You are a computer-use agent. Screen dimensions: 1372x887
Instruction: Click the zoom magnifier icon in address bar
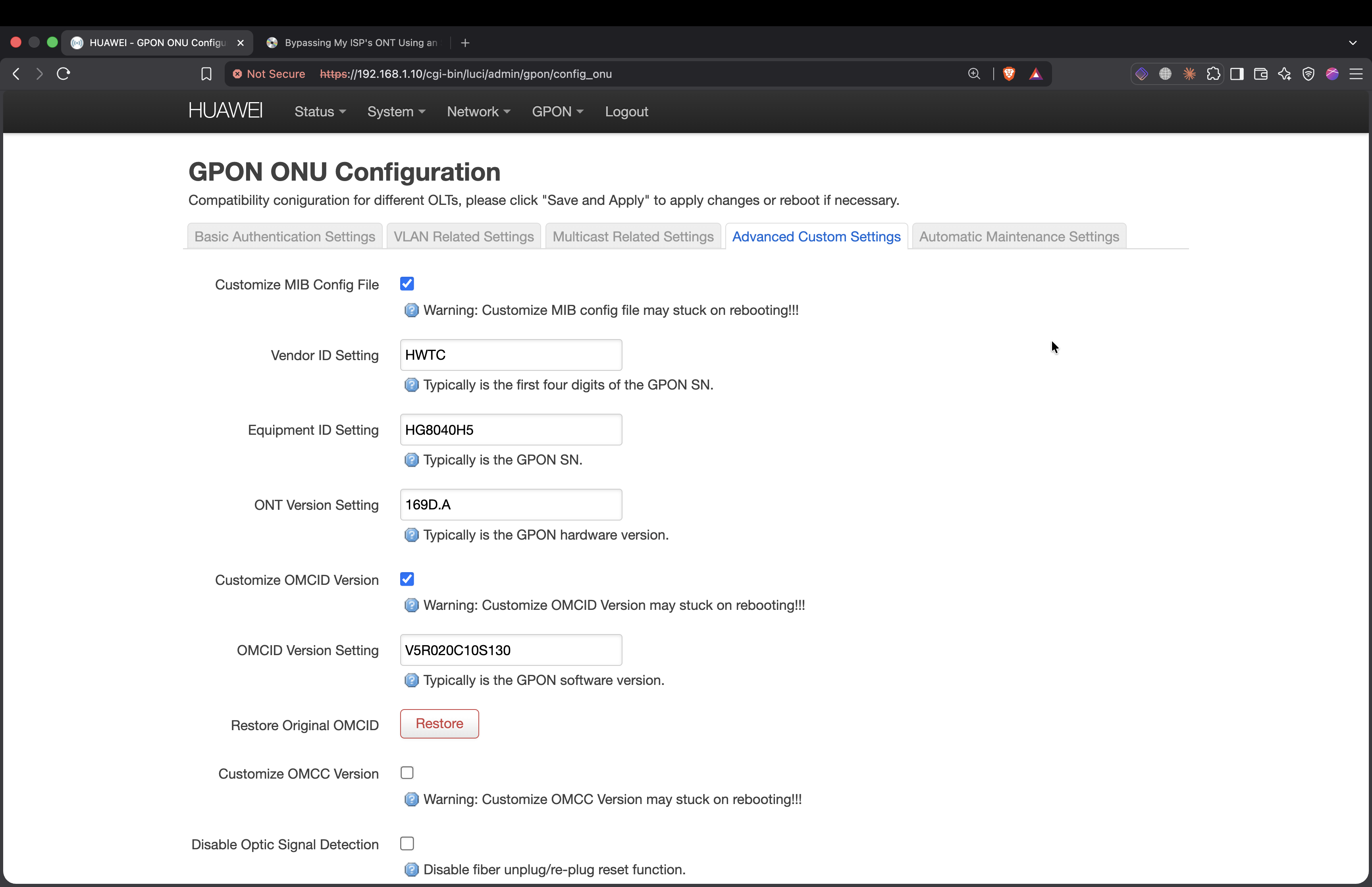[x=973, y=74]
